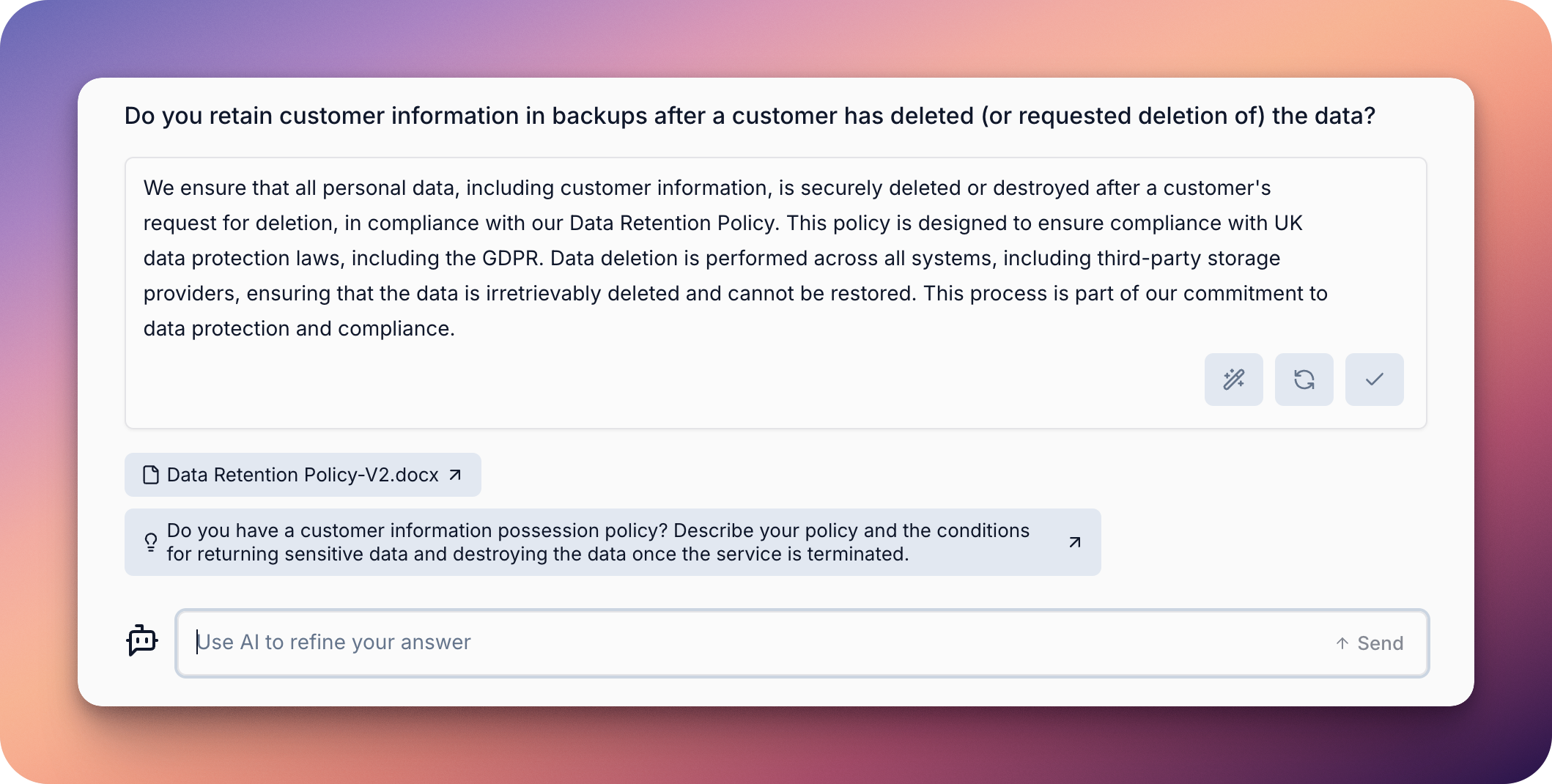Click inside the generated answer text box
The width and height of the screenshot is (1552, 784).
tap(775, 293)
